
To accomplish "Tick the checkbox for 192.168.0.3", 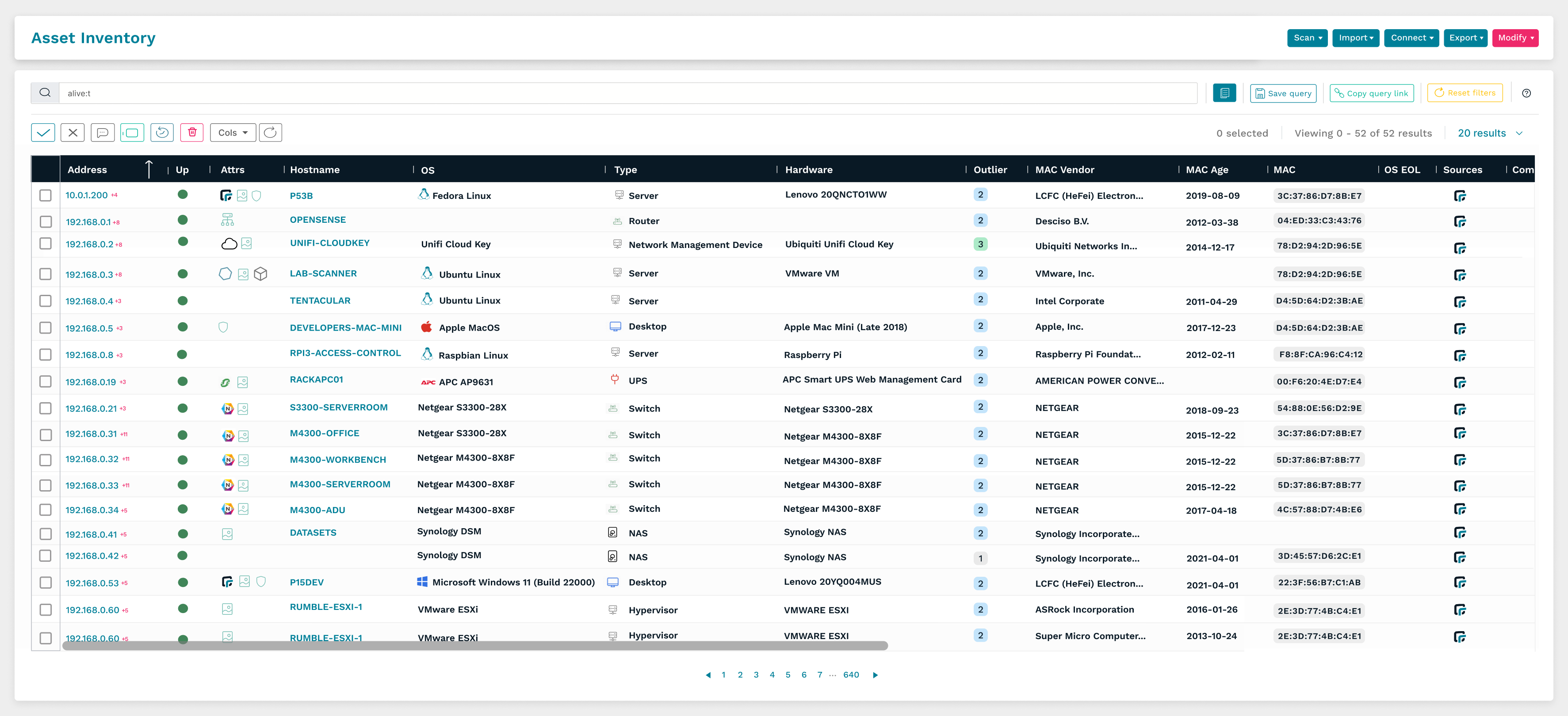I will 46,274.
